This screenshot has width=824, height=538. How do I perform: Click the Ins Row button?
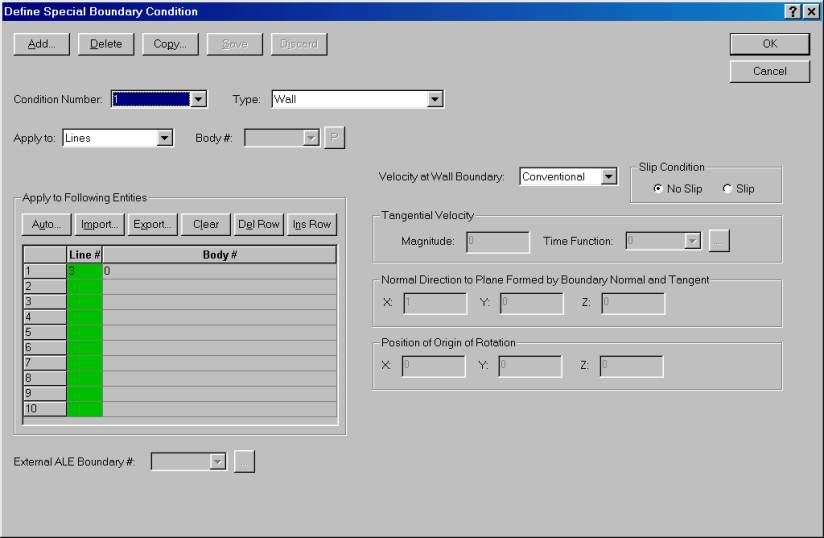tap(311, 224)
